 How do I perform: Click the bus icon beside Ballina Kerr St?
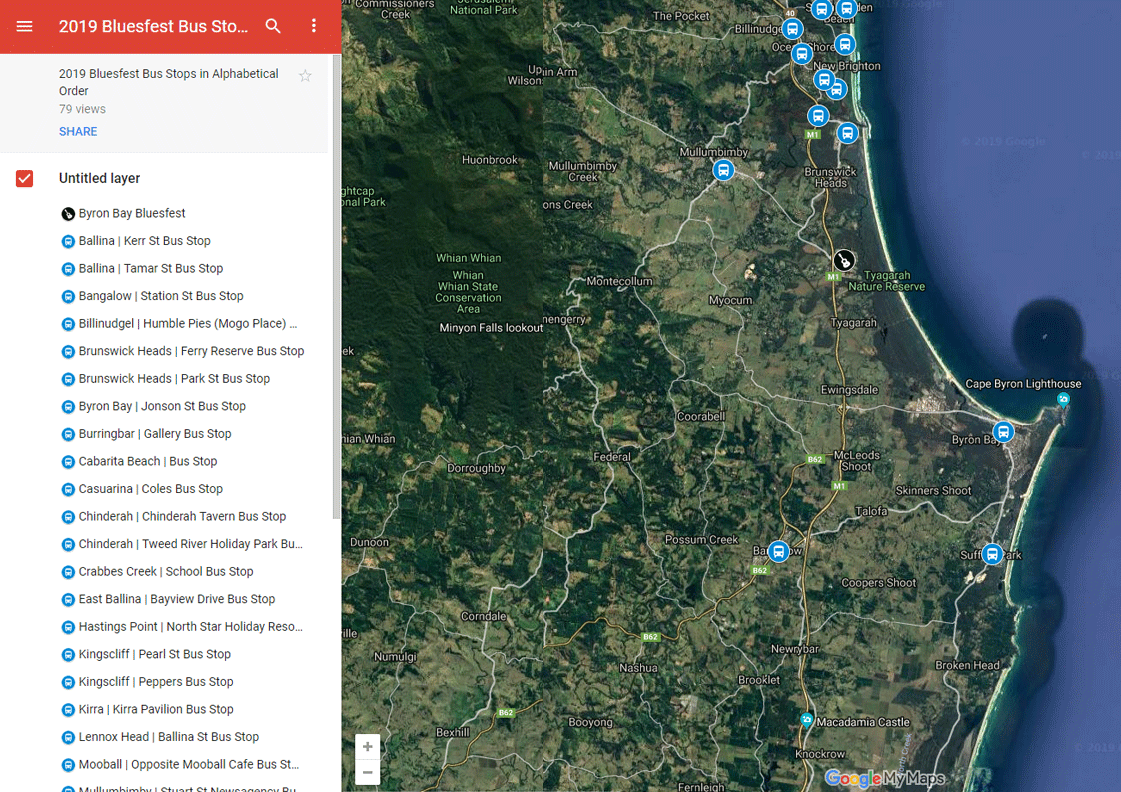coord(68,242)
